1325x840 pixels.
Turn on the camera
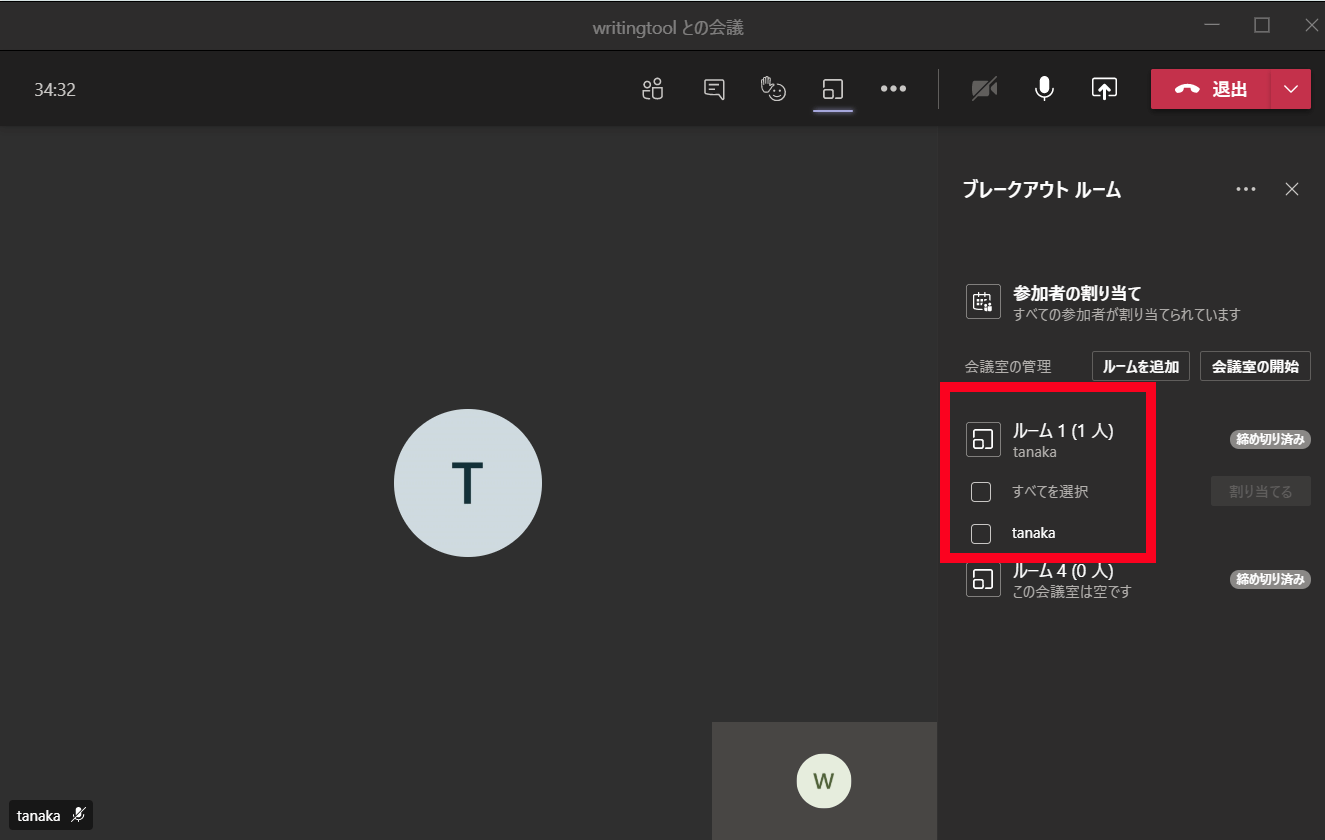pyautogui.click(x=984, y=89)
